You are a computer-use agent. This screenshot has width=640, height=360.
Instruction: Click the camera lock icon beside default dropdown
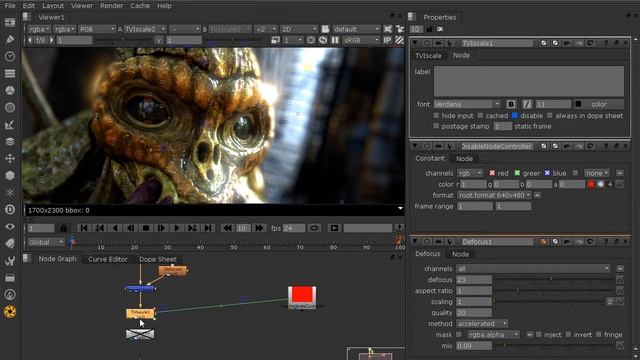coord(325,29)
